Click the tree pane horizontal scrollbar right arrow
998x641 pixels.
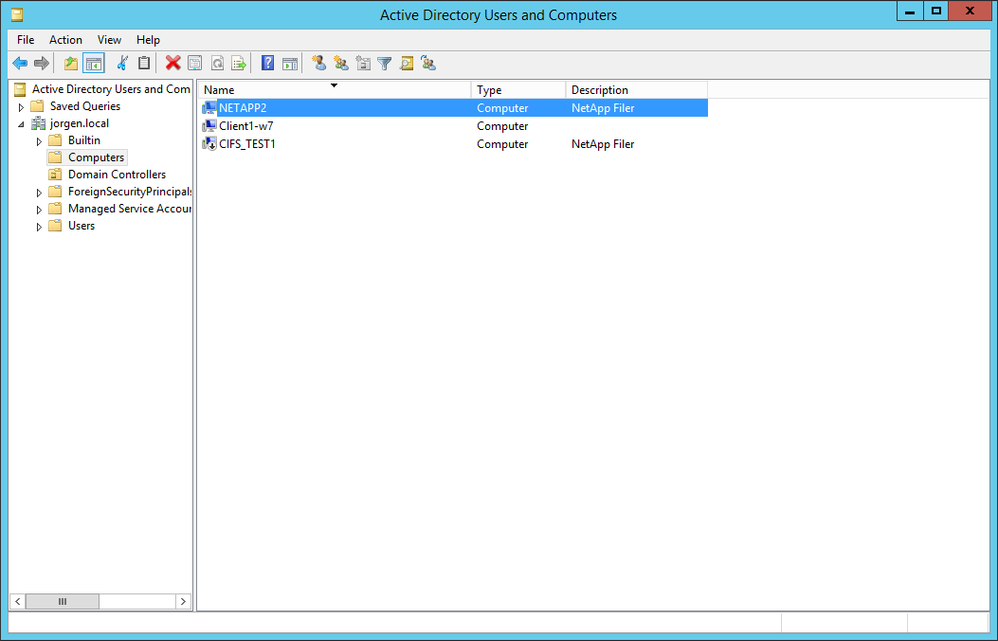(x=182, y=601)
